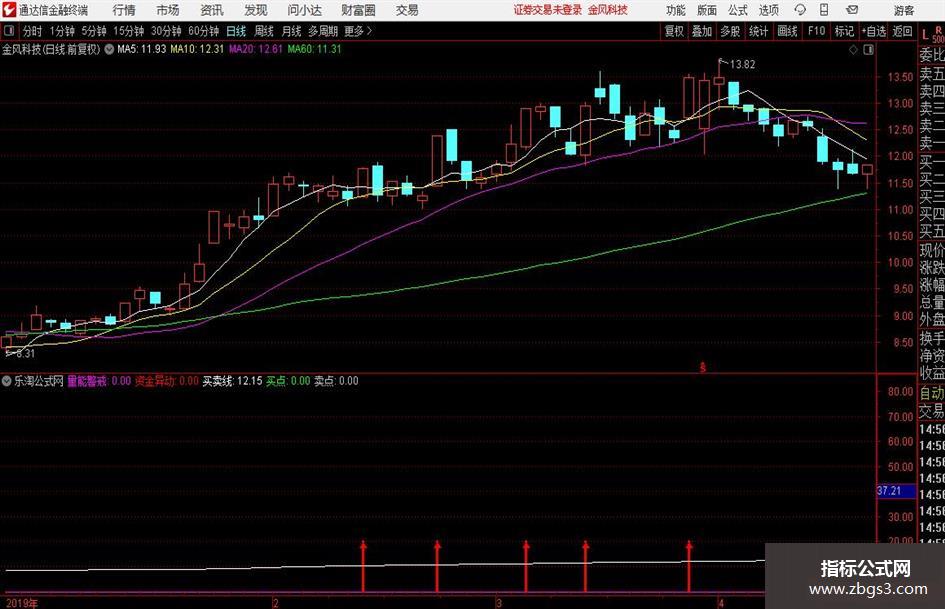The height and width of the screenshot is (609, 945).
Task: Open the headset customer service icon
Action: coord(800,10)
